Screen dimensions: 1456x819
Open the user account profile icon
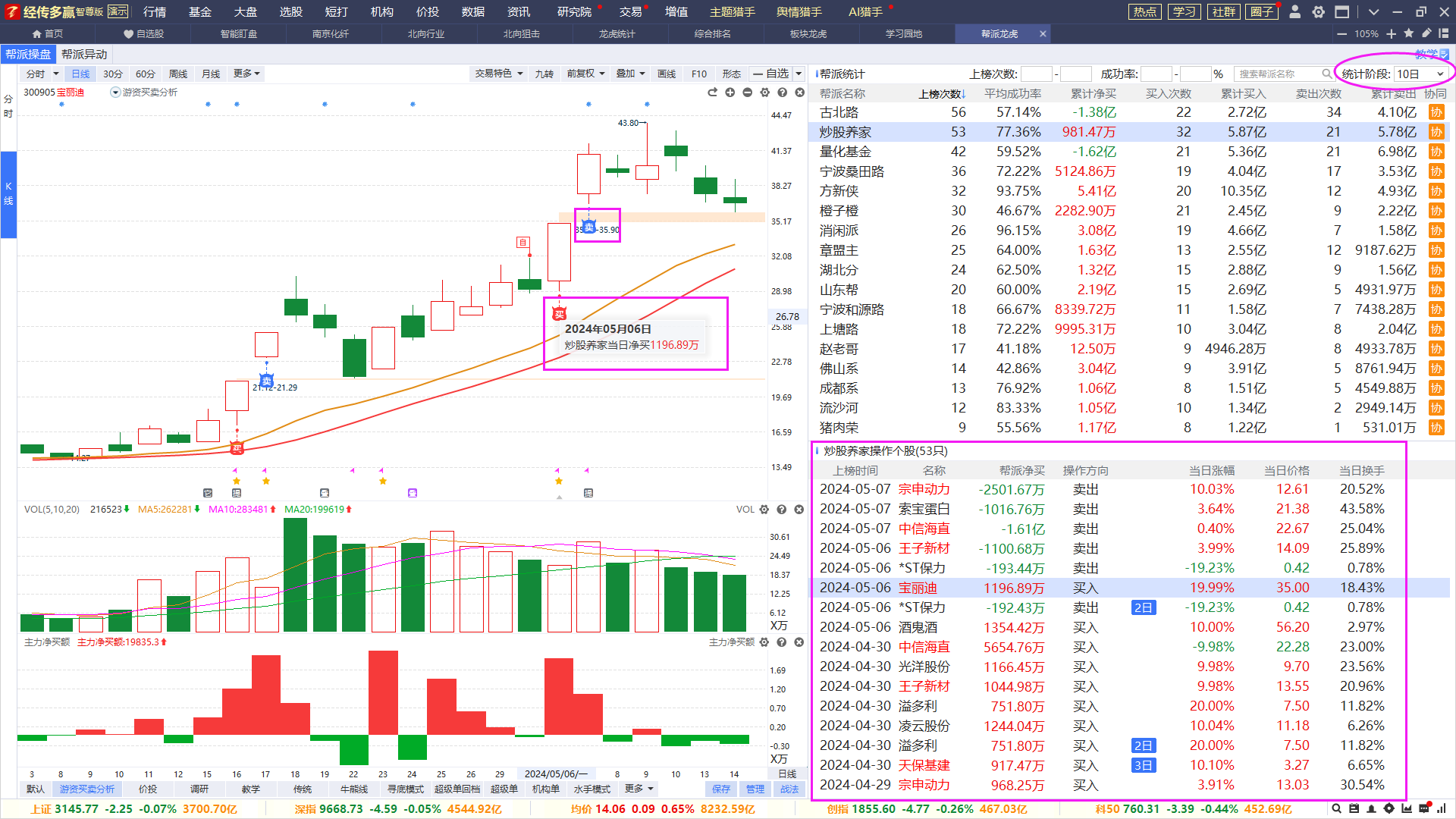point(1295,11)
